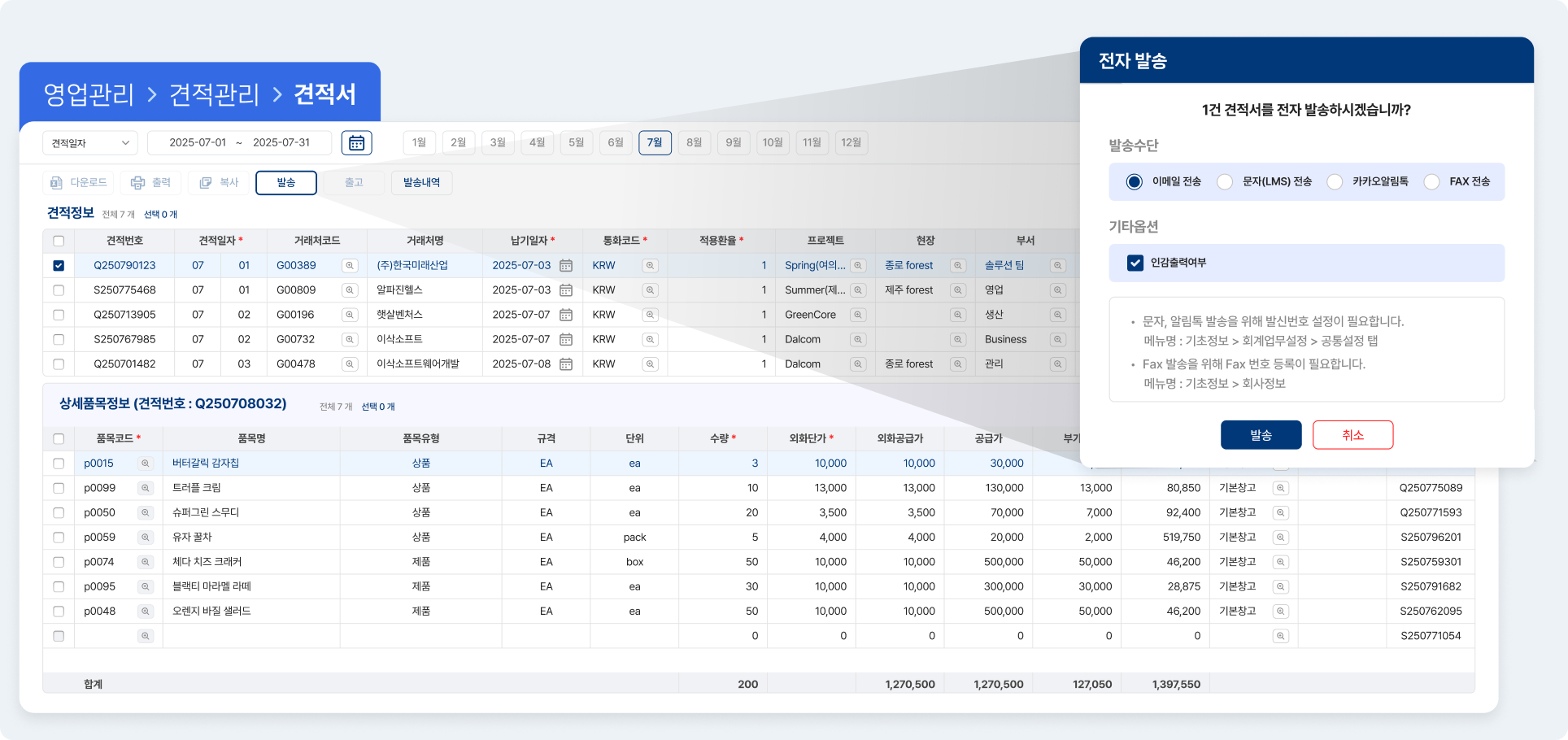Open the date range calendar picker icon

(x=356, y=143)
